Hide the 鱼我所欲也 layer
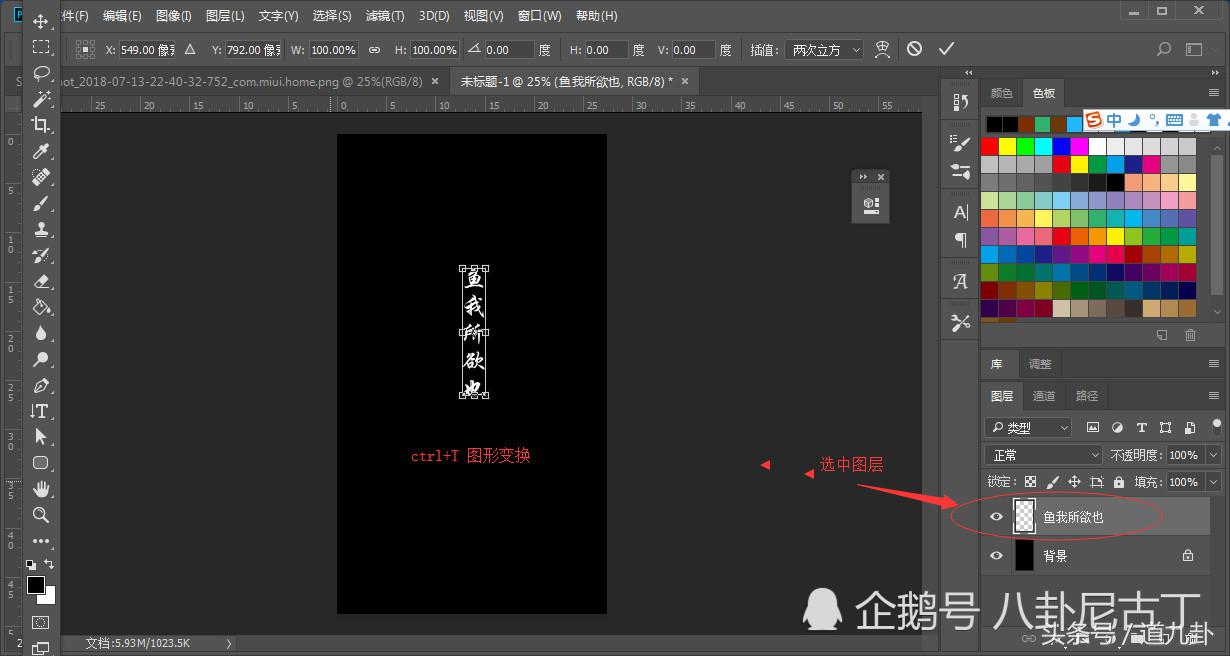Screen dimensions: 1230x656 coord(996,516)
